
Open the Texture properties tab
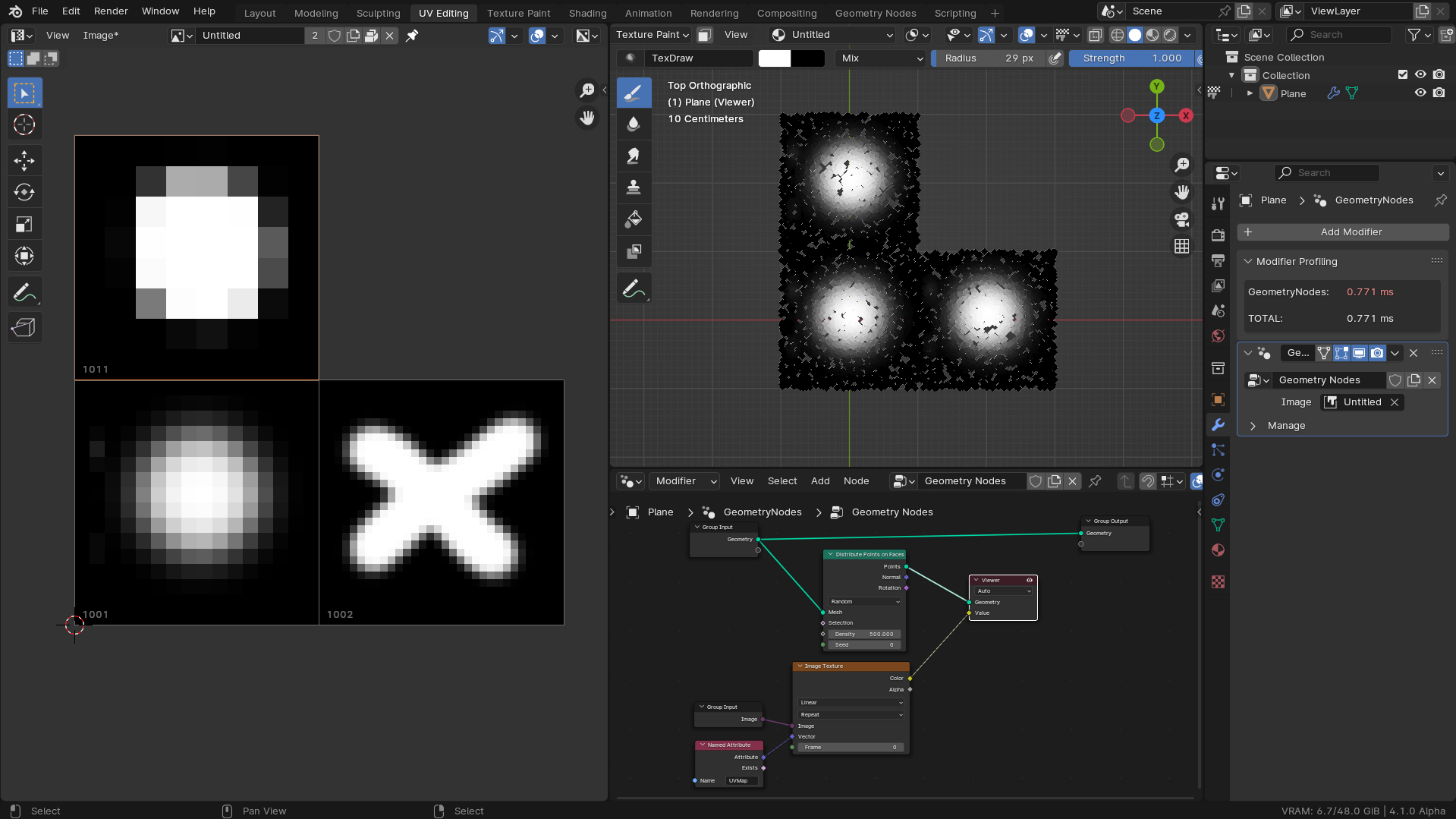pos(1219,582)
